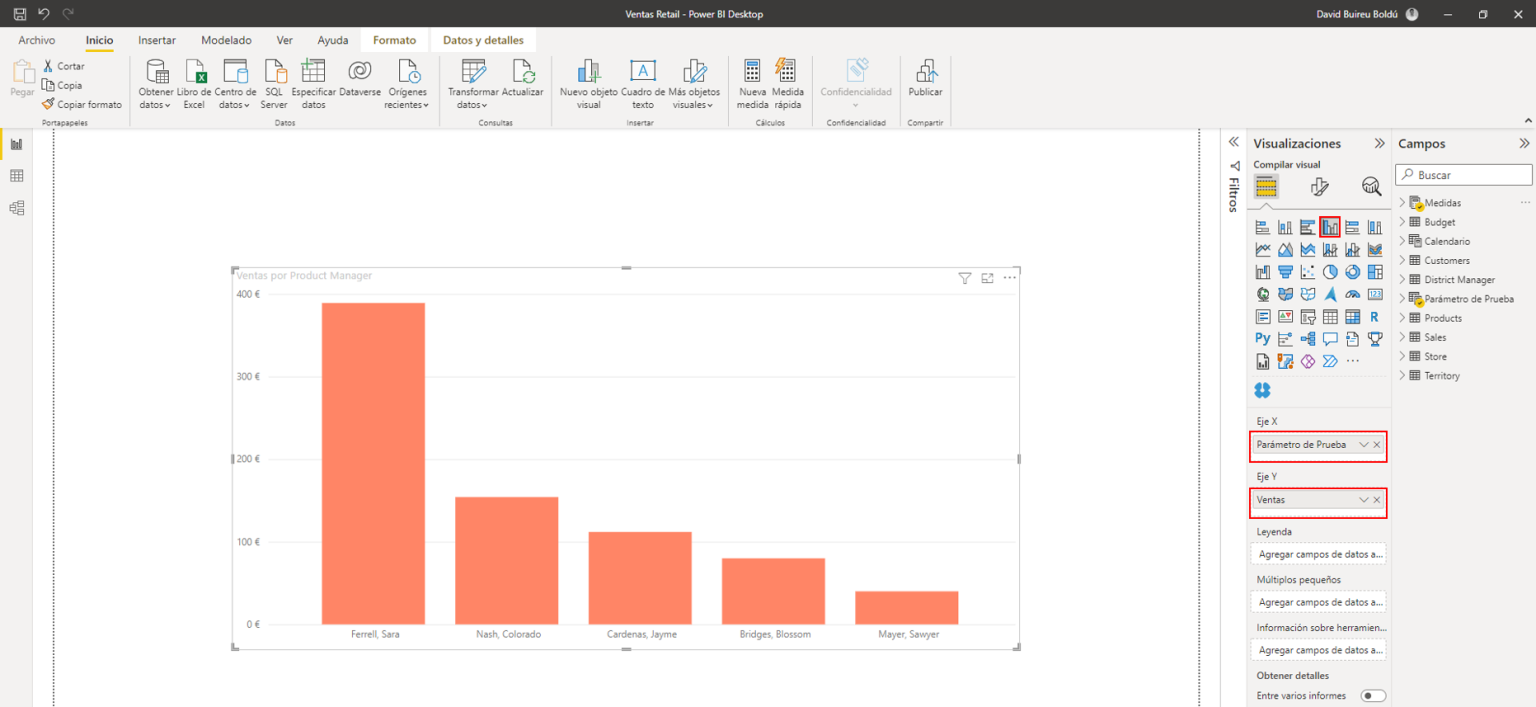Click the Publicar button

tap(925, 79)
